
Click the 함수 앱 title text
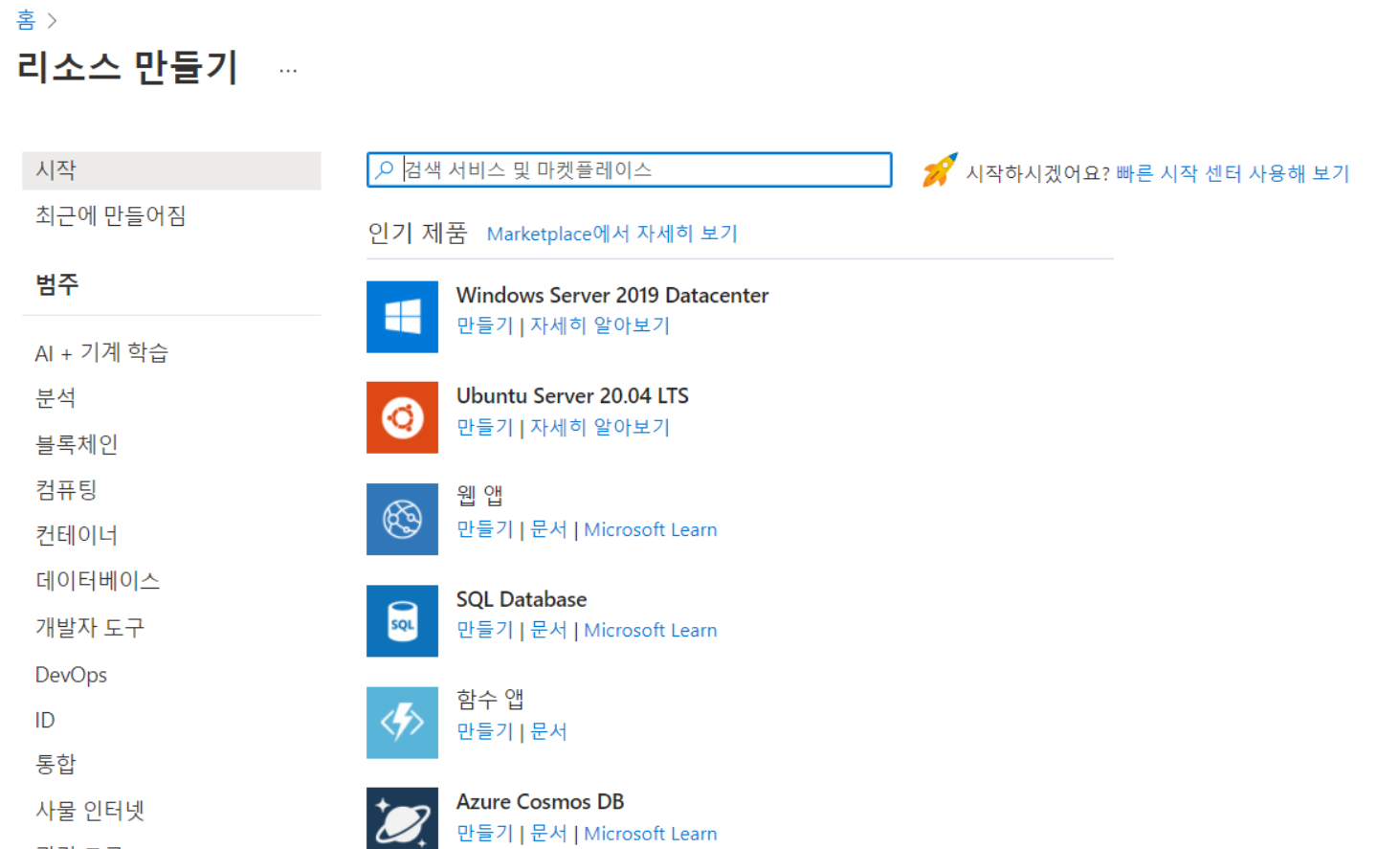(490, 700)
